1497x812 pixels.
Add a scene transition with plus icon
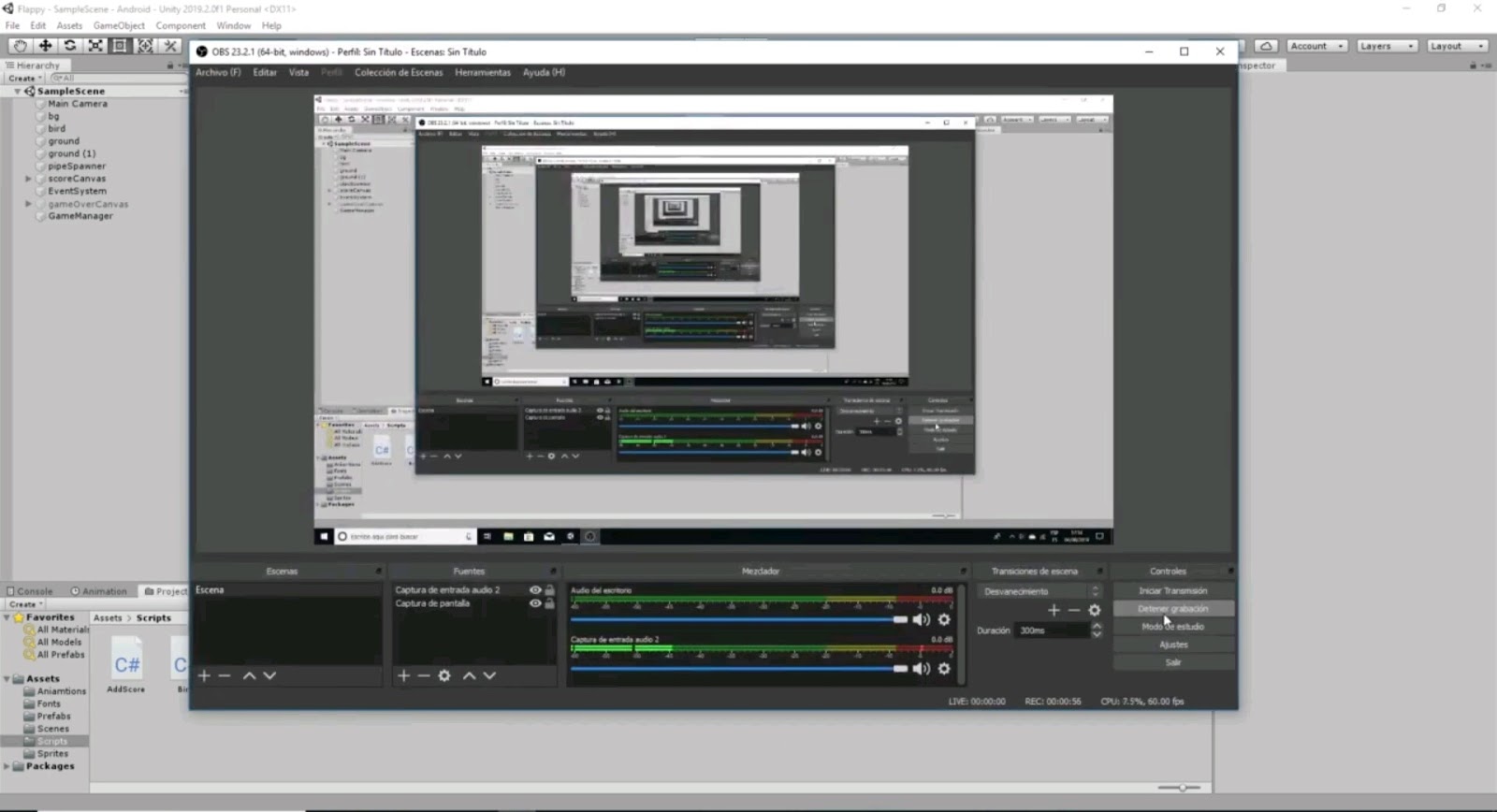(x=1054, y=610)
